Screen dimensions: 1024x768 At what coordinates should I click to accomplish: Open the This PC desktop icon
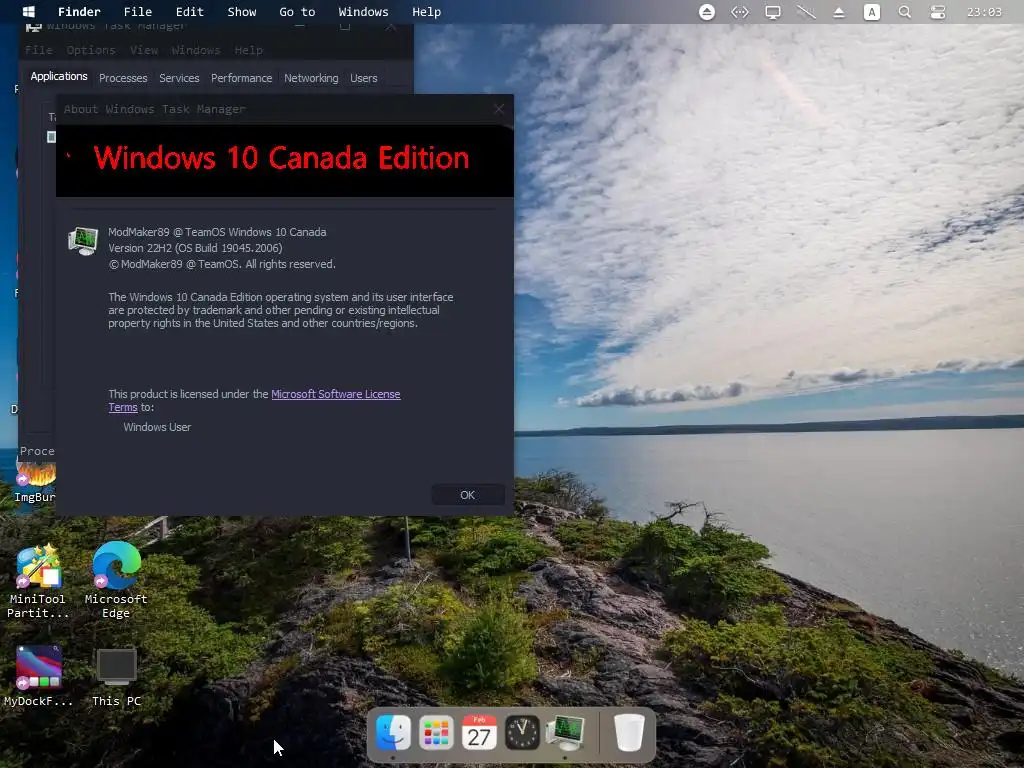tap(116, 677)
